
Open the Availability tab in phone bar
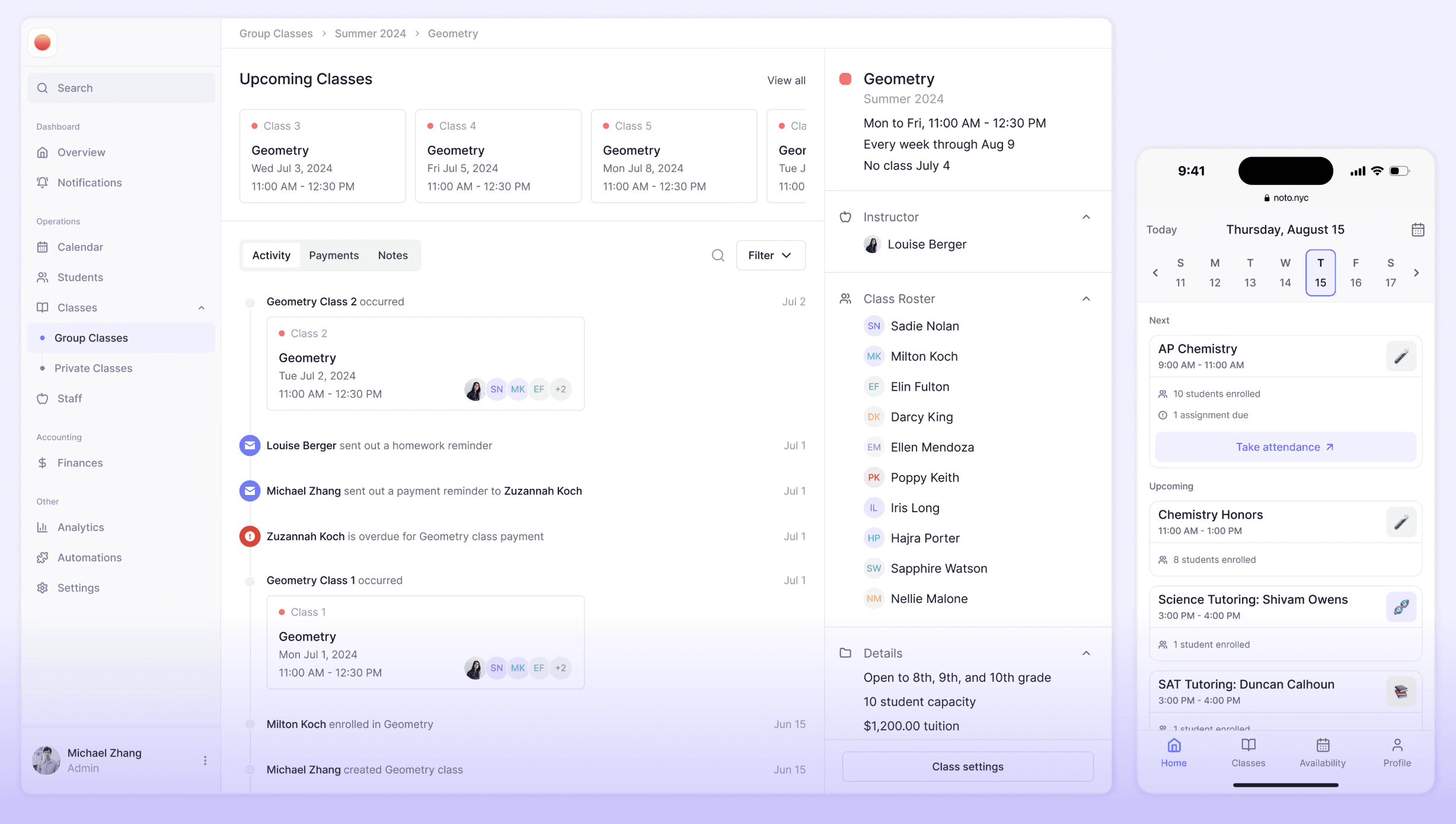pos(1322,752)
